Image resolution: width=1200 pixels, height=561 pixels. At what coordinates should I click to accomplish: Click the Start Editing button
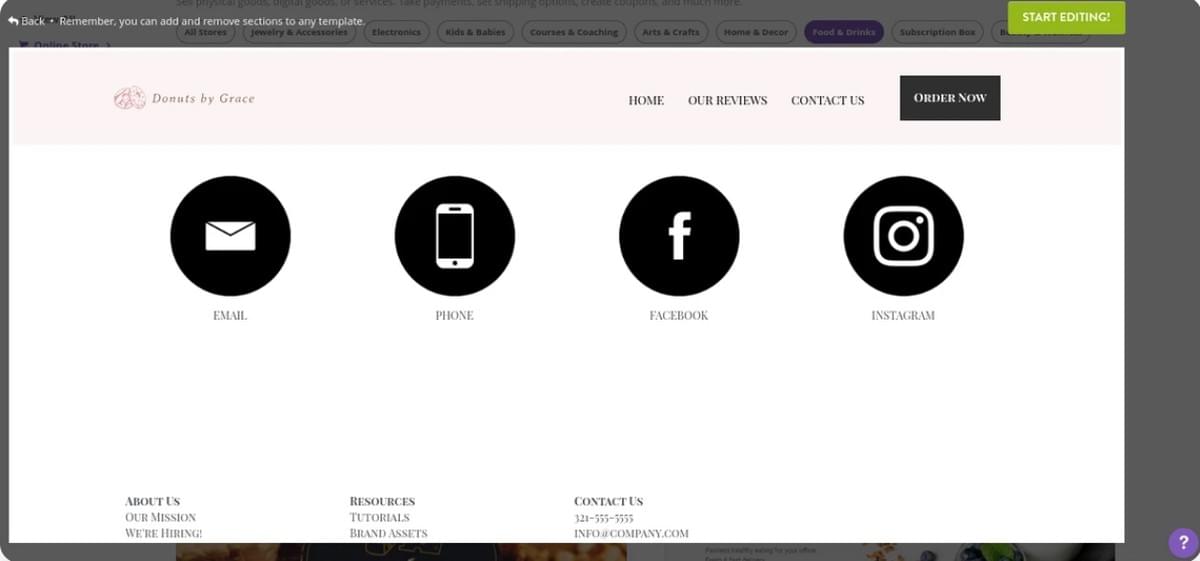coord(1066,17)
